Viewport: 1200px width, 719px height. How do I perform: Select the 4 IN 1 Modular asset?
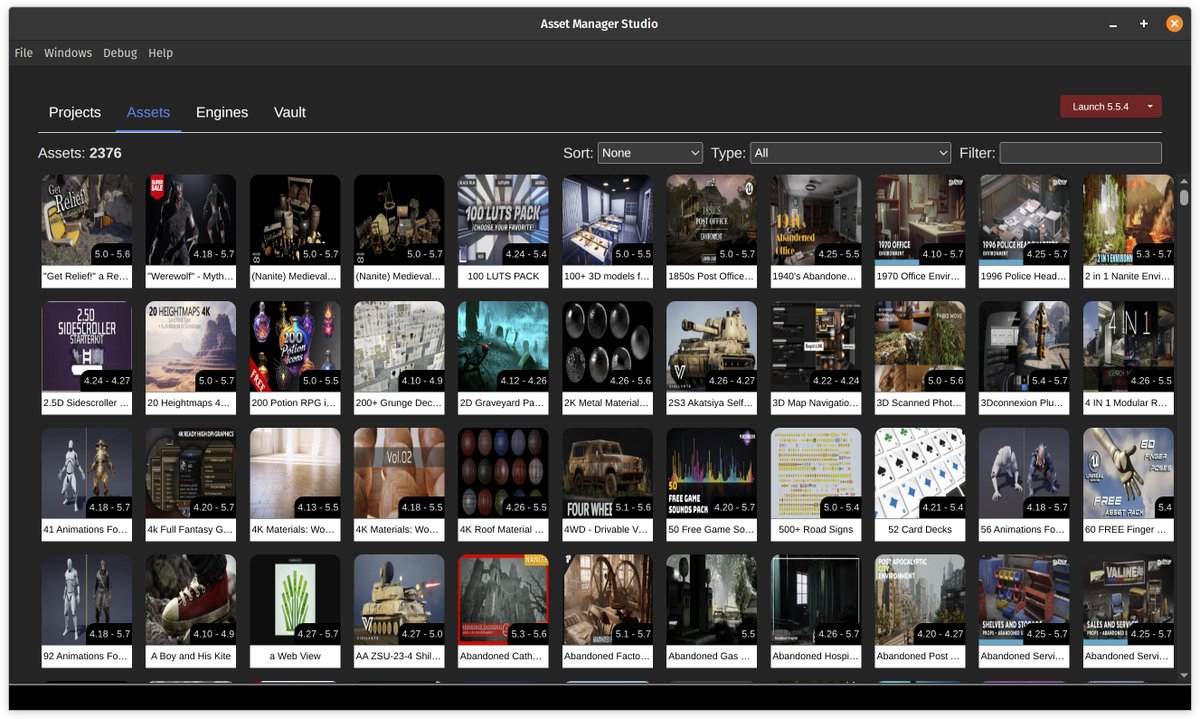[x=1128, y=358]
